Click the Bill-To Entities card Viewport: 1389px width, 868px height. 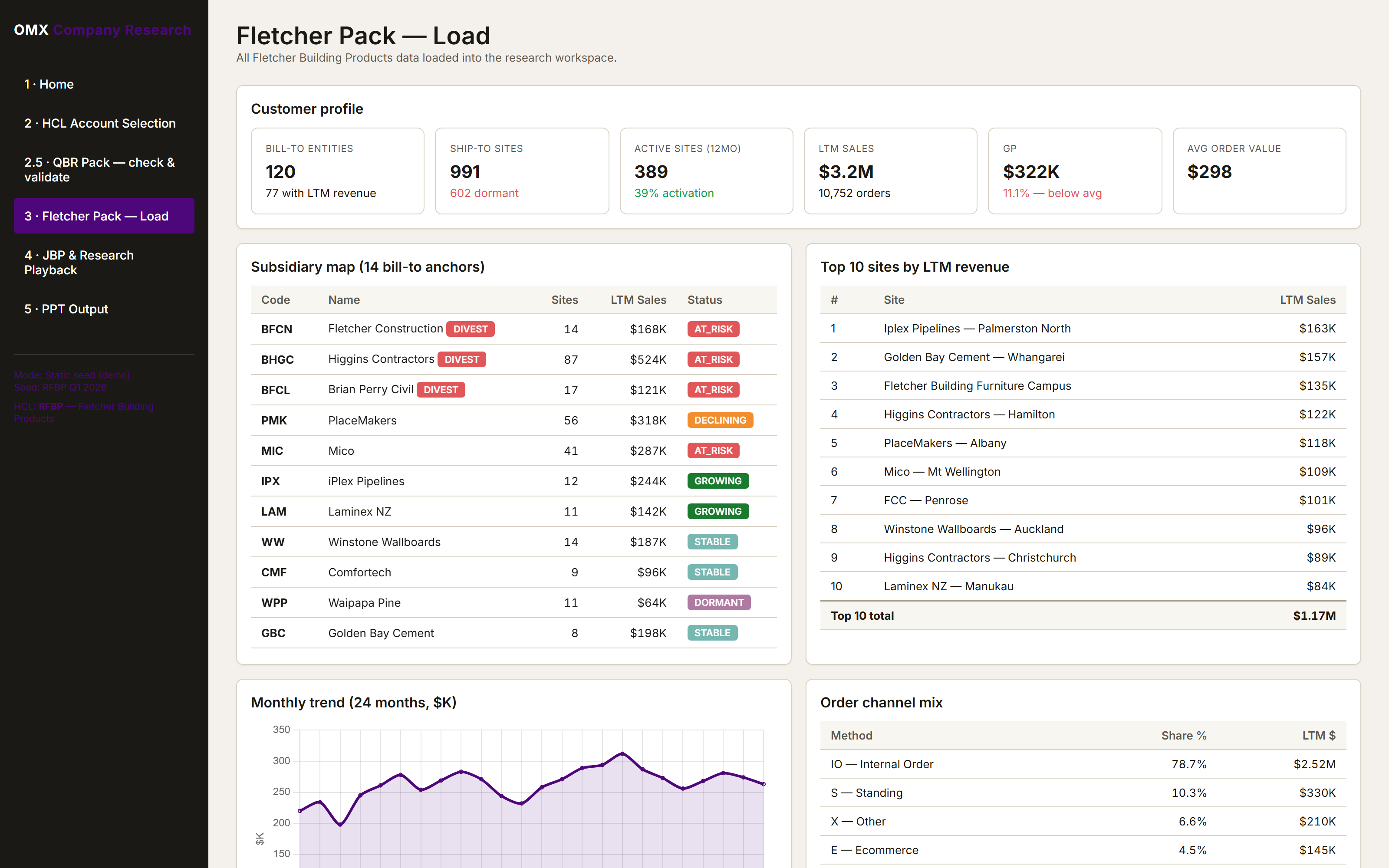[338, 171]
